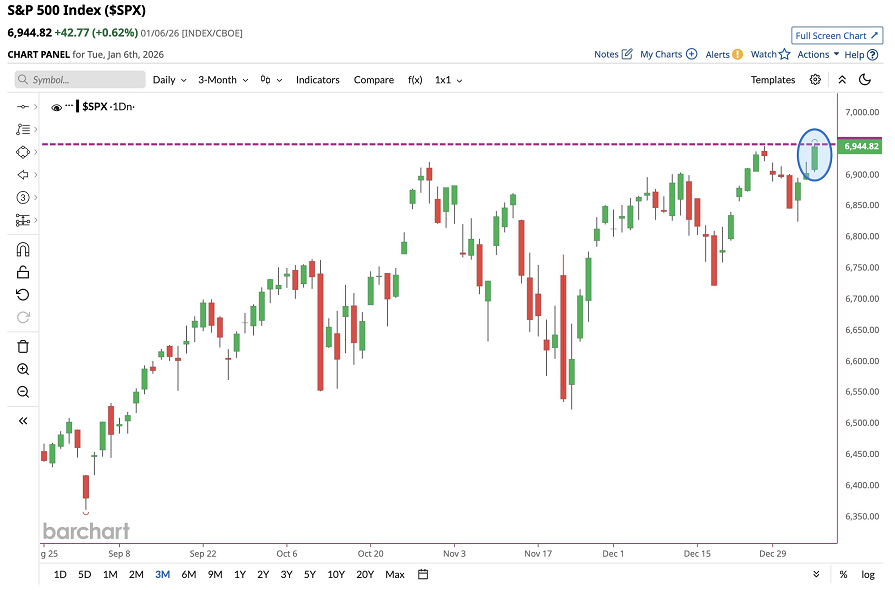Enable log scaling on the price axis
895x590 pixels.
point(868,575)
